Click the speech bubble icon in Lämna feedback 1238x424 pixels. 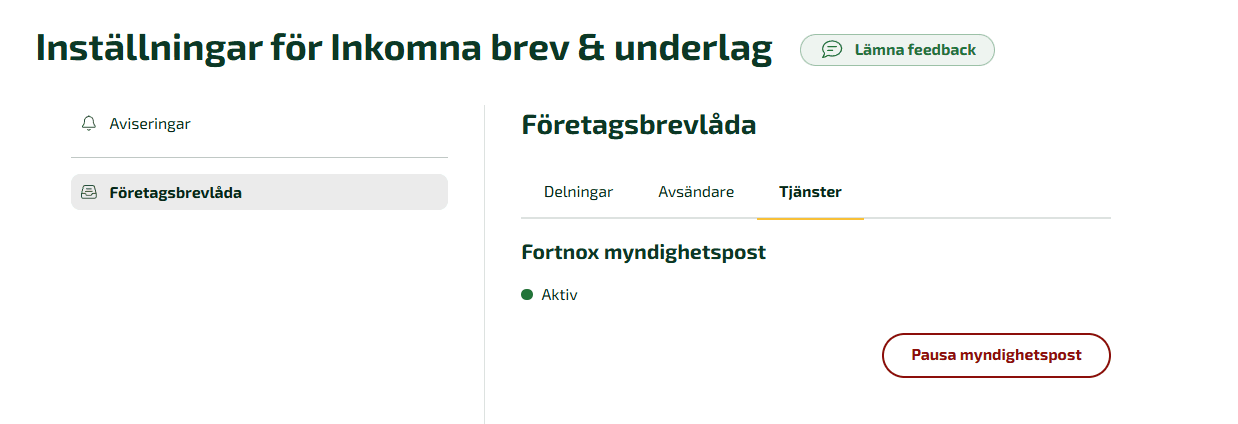[831, 50]
